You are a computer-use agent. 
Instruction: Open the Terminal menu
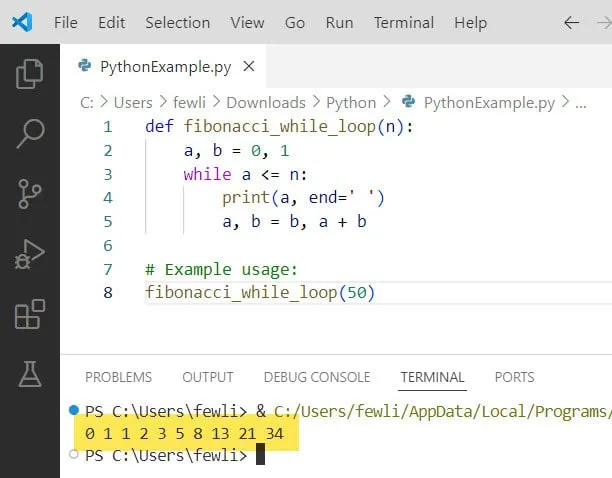[x=402, y=22]
